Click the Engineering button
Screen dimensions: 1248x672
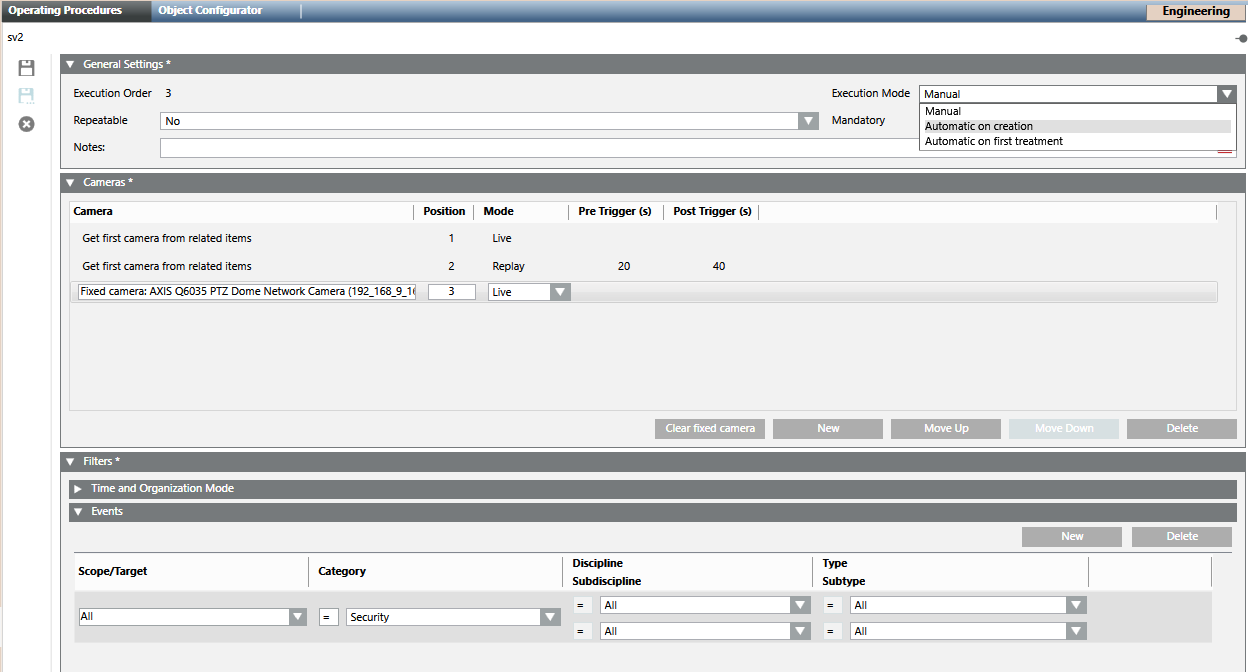click(x=1195, y=12)
